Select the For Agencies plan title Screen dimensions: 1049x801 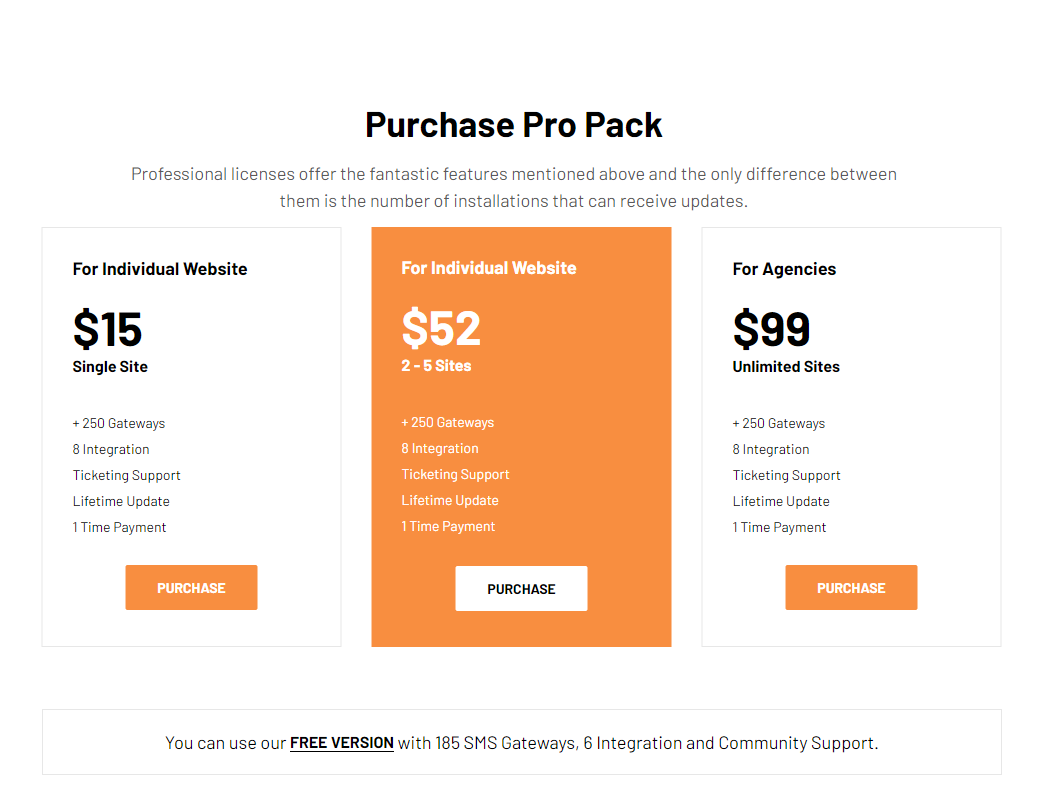coord(784,269)
